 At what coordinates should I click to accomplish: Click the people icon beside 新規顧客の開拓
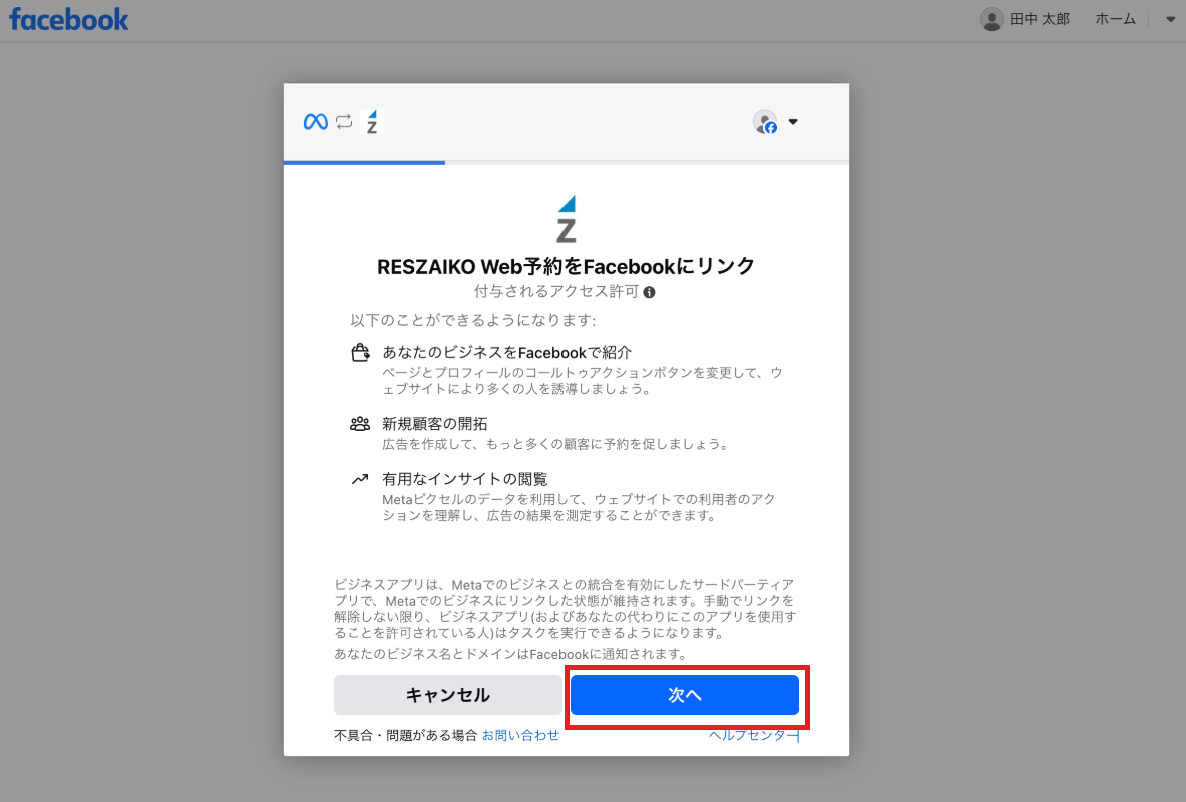pyautogui.click(x=360, y=423)
